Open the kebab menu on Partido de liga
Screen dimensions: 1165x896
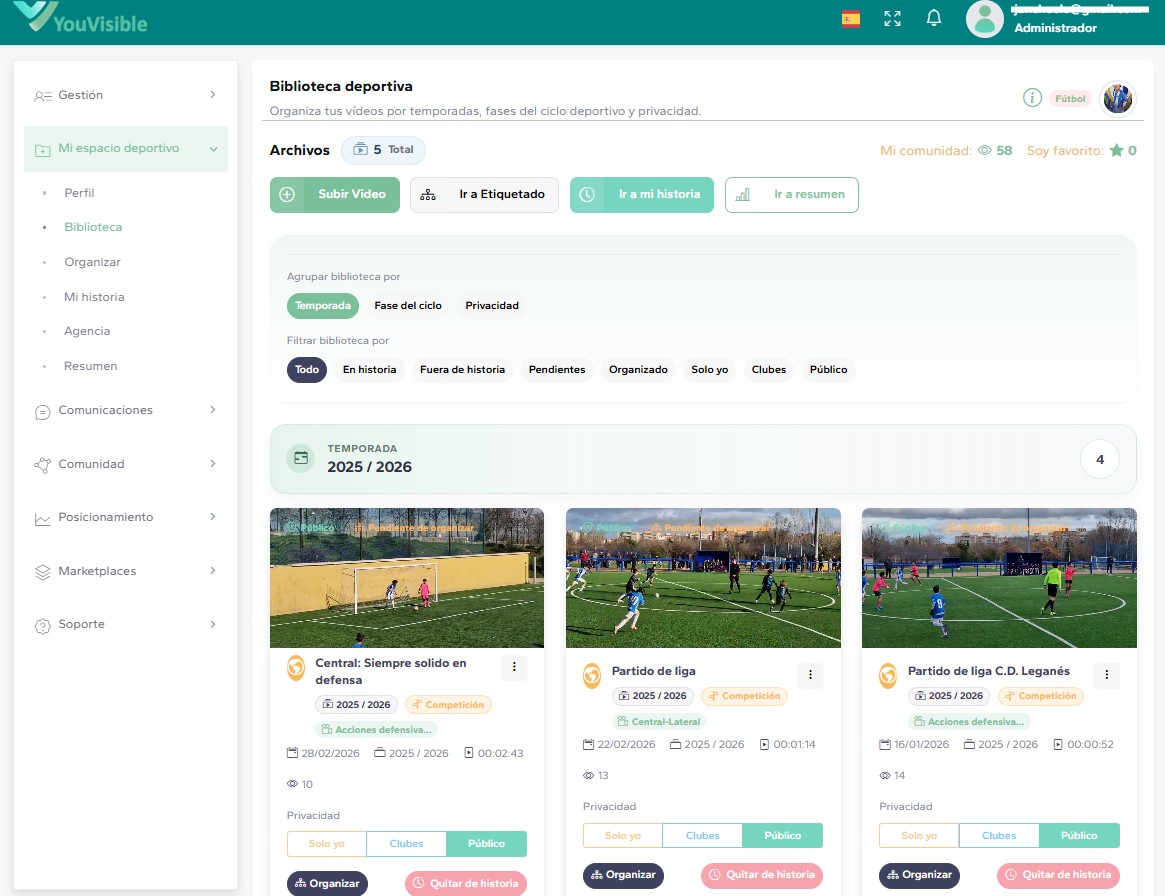(x=810, y=675)
